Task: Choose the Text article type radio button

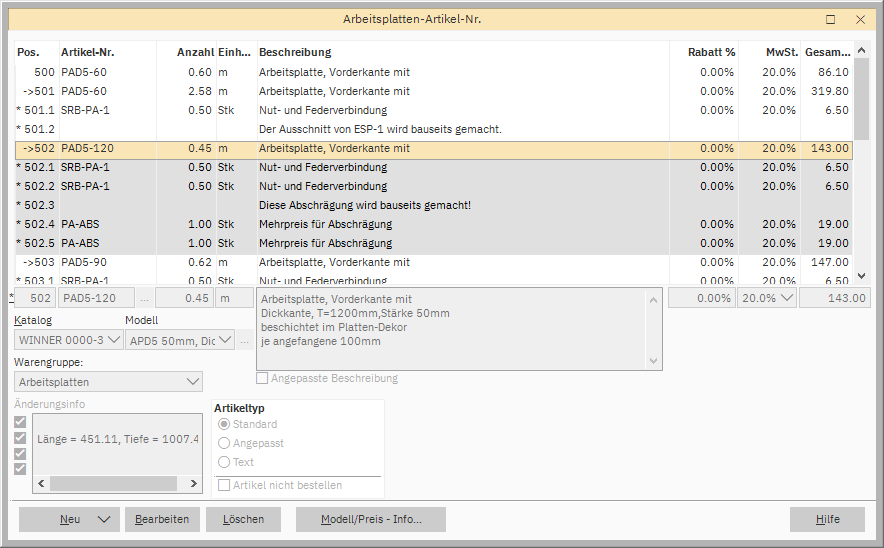Action: click(224, 462)
